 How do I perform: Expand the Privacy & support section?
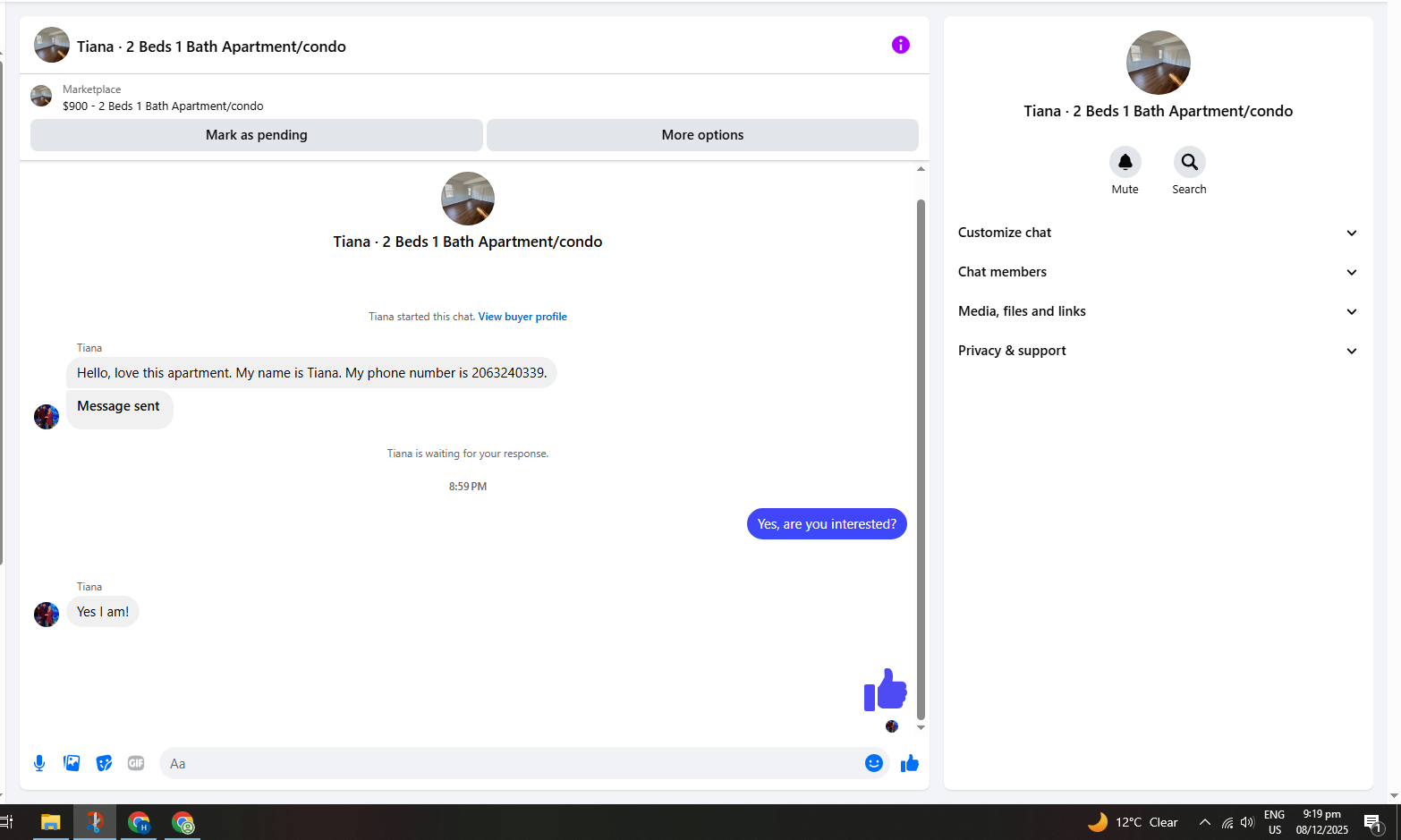1158,351
